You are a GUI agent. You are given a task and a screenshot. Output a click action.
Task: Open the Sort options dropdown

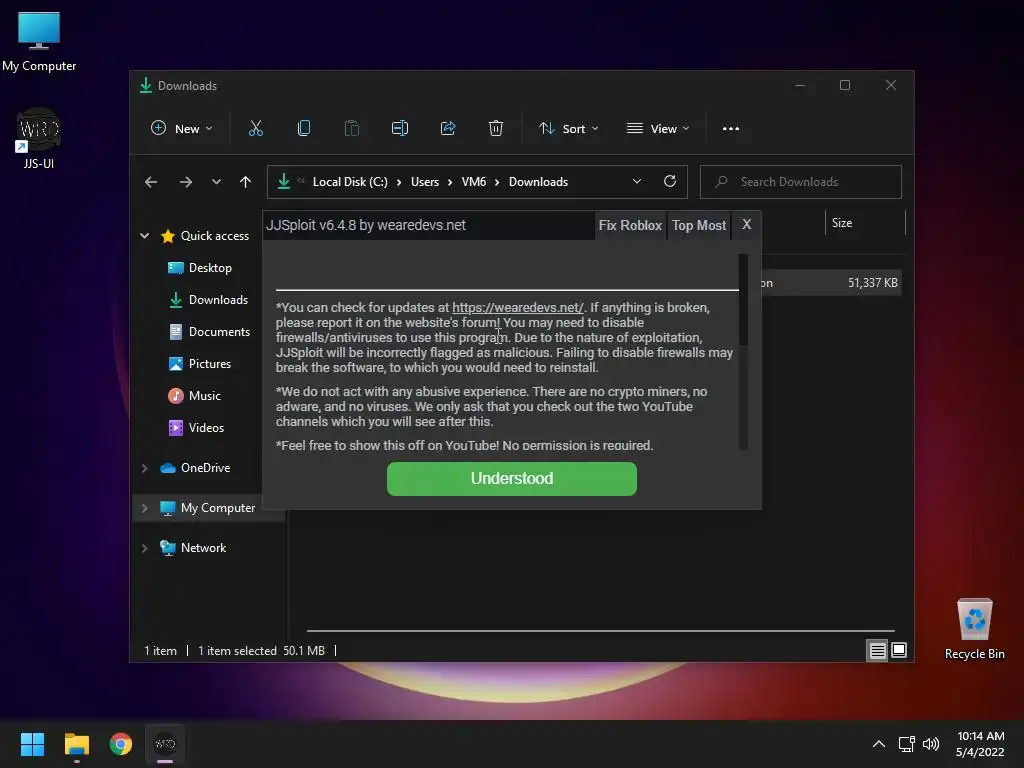coord(568,129)
